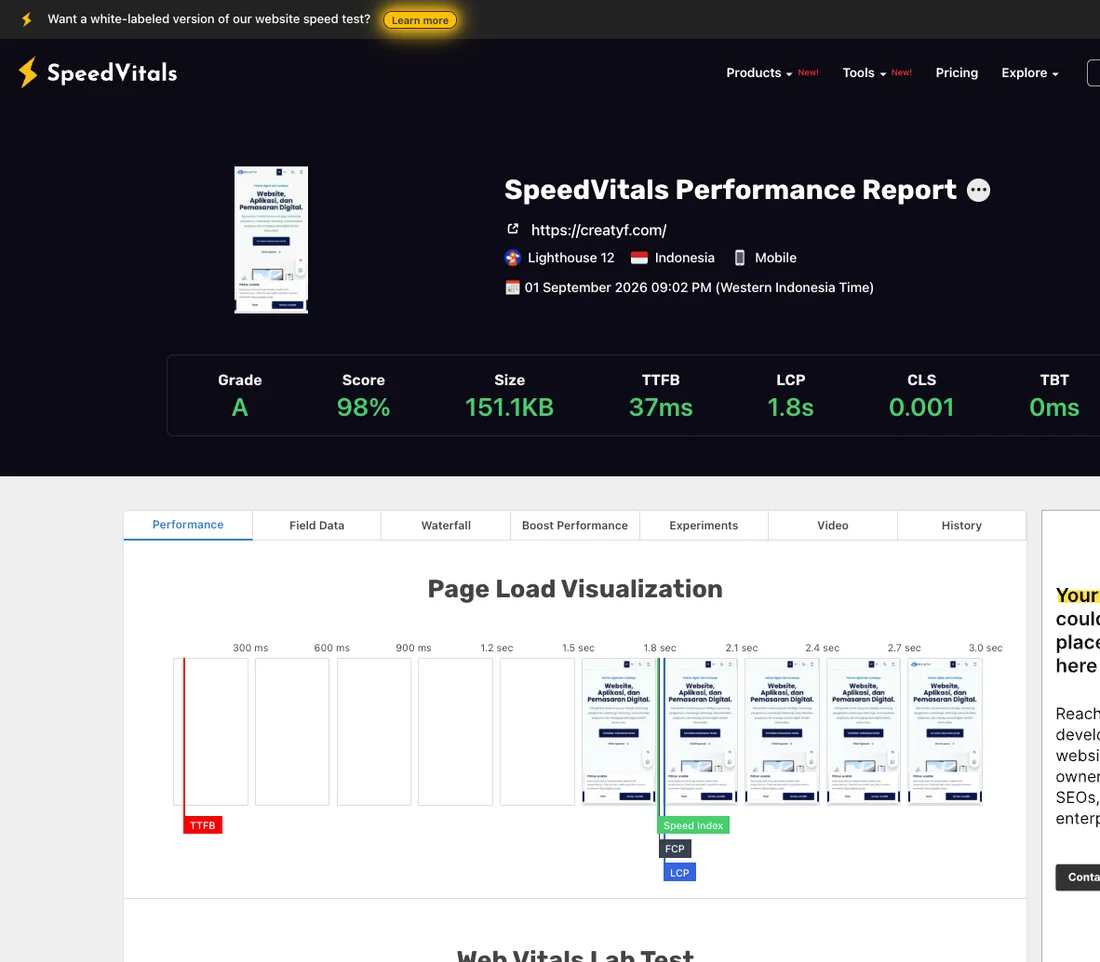The height and width of the screenshot is (962, 1100).
Task: Click the calendar icon beside the date
Action: click(513, 287)
